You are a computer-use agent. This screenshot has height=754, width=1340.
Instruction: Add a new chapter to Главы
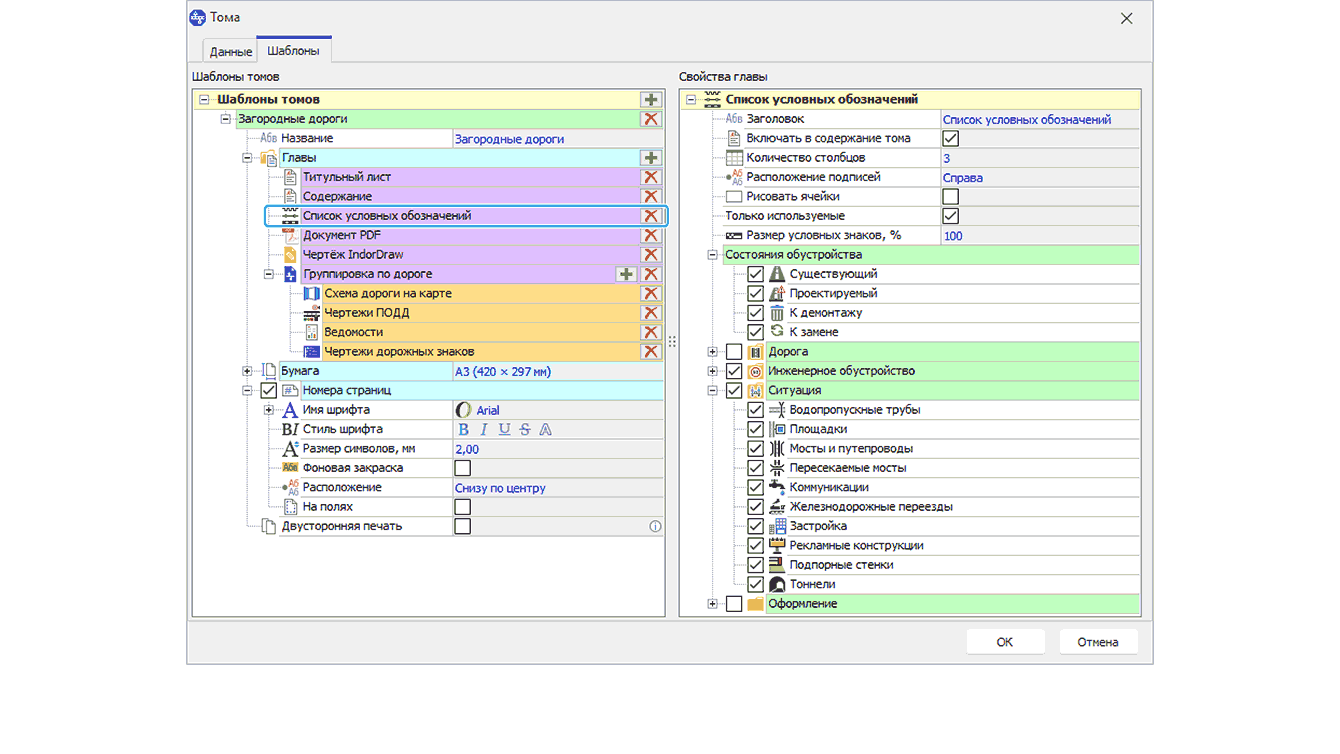pos(651,158)
